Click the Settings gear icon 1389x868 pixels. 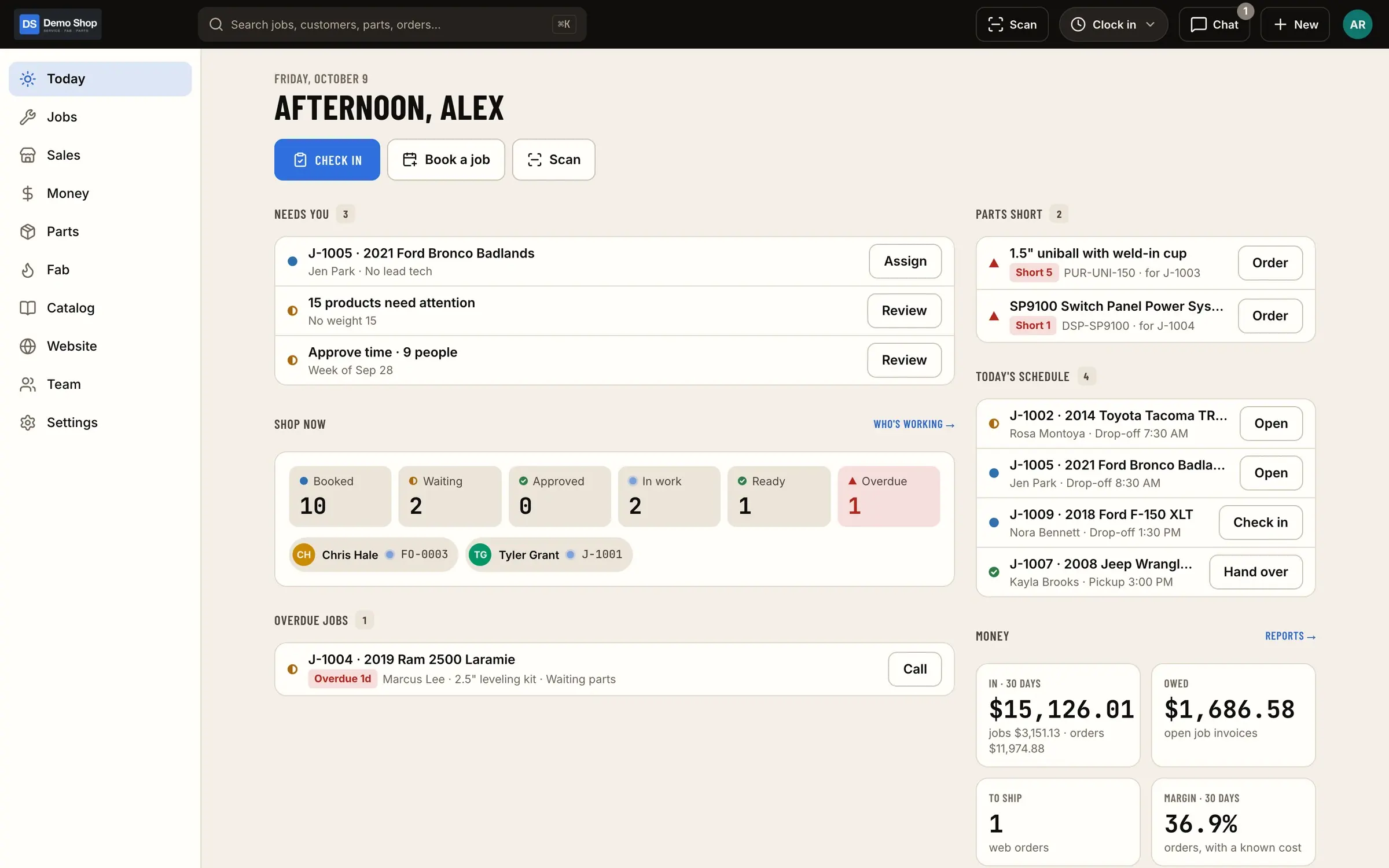coord(28,422)
